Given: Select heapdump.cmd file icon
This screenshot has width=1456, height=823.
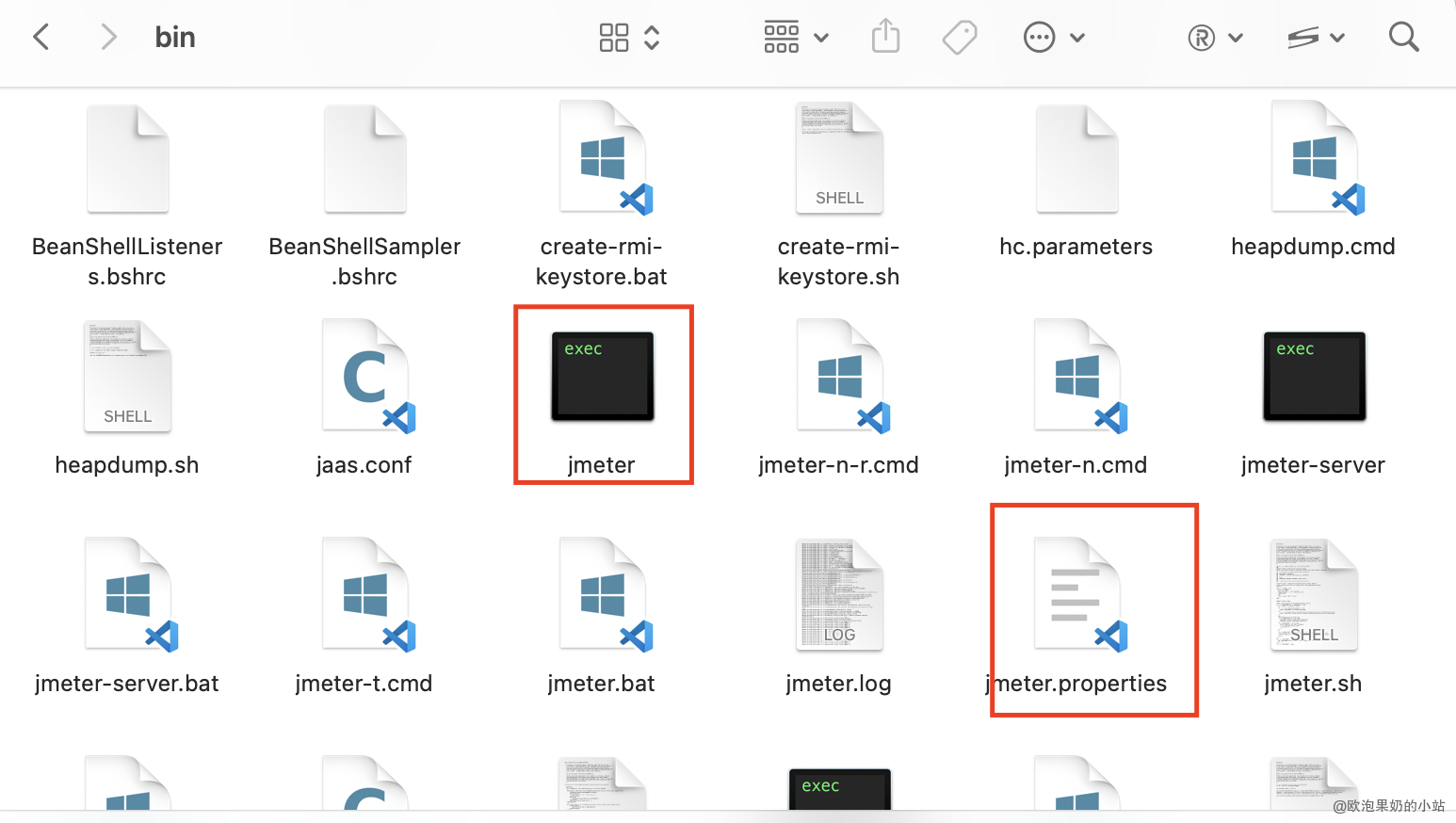Looking at the screenshot, I should 1318,158.
